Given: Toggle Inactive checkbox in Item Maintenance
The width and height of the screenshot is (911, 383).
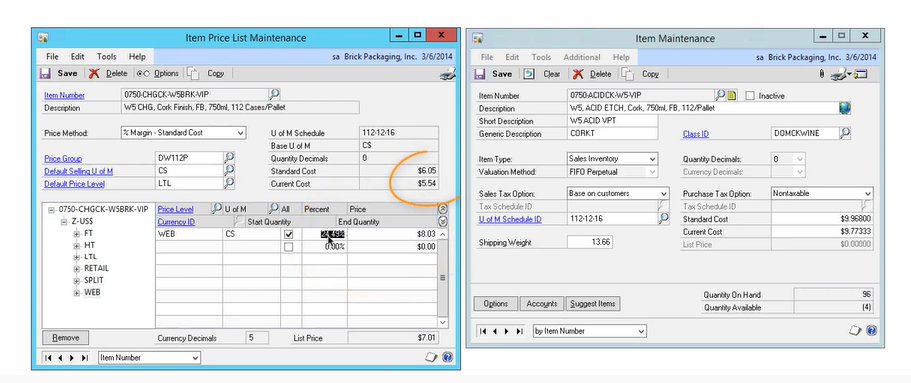Looking at the screenshot, I should pyautogui.click(x=749, y=95).
